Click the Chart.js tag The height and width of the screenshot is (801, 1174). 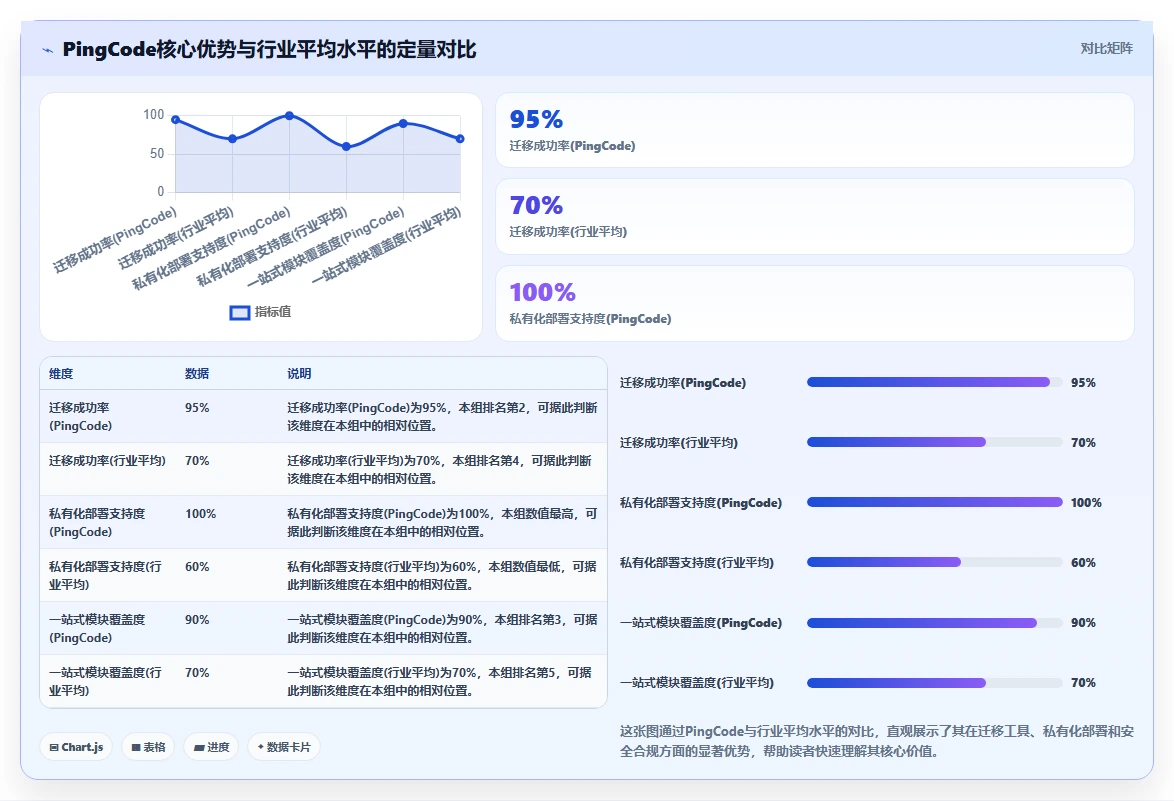[x=76, y=747]
